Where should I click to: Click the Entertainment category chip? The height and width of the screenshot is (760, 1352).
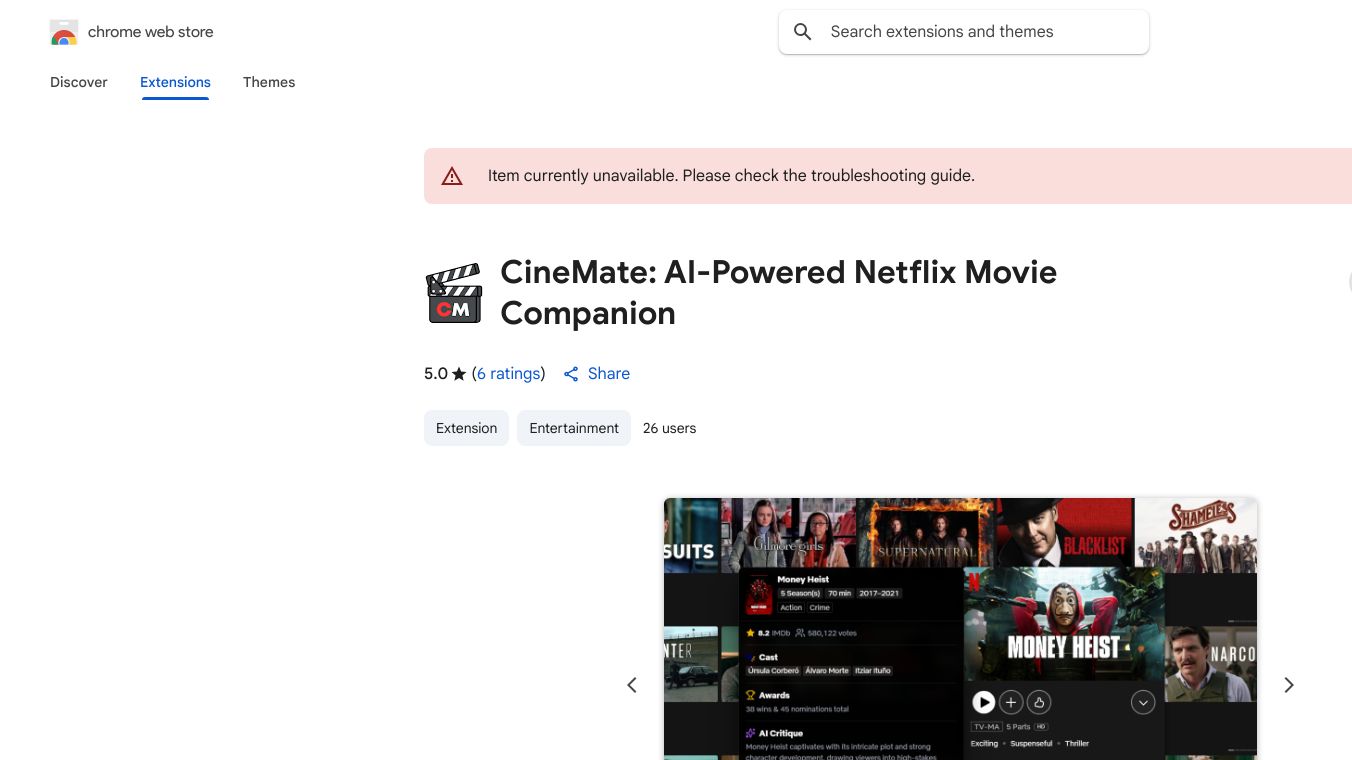pyautogui.click(x=574, y=428)
